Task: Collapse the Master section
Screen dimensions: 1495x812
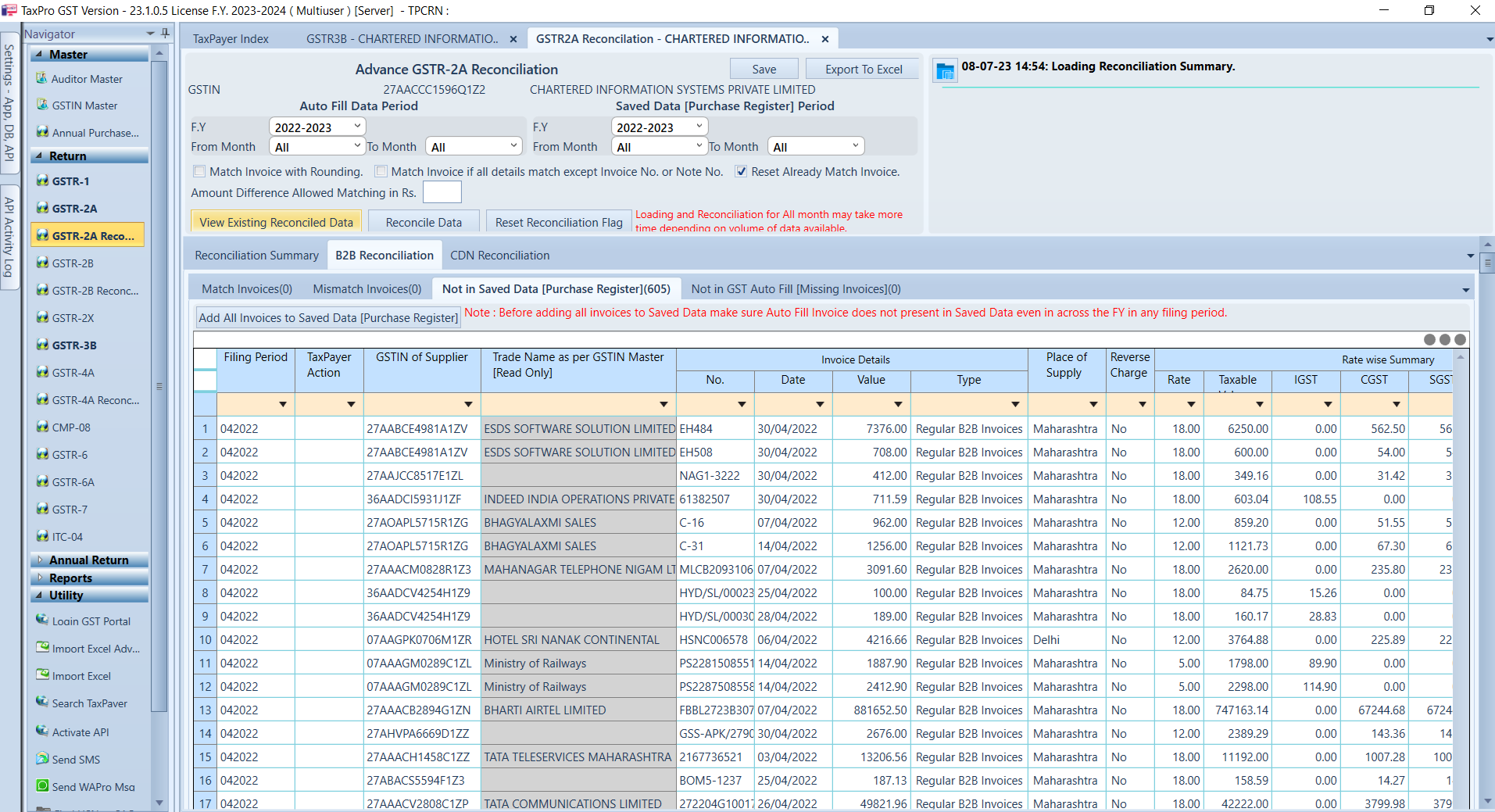Action: tap(38, 55)
